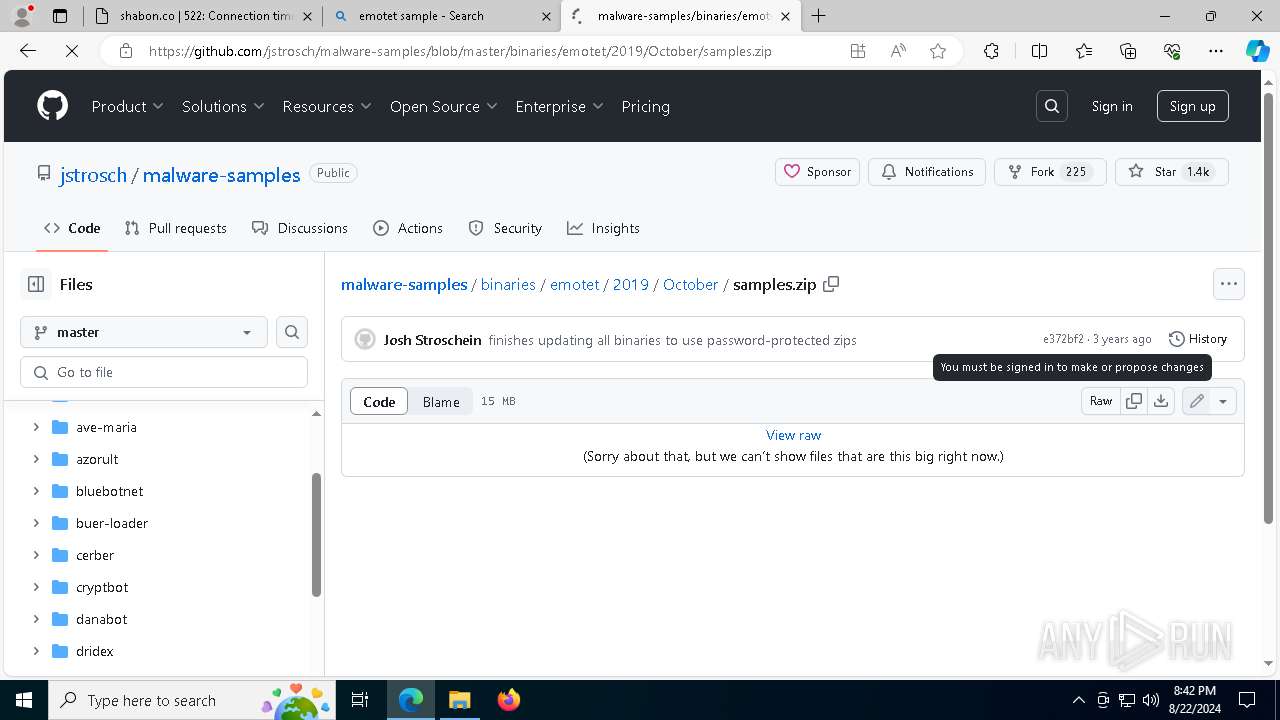Open browser Extensions puzzle icon
This screenshot has height=720, width=1280.
point(991,51)
